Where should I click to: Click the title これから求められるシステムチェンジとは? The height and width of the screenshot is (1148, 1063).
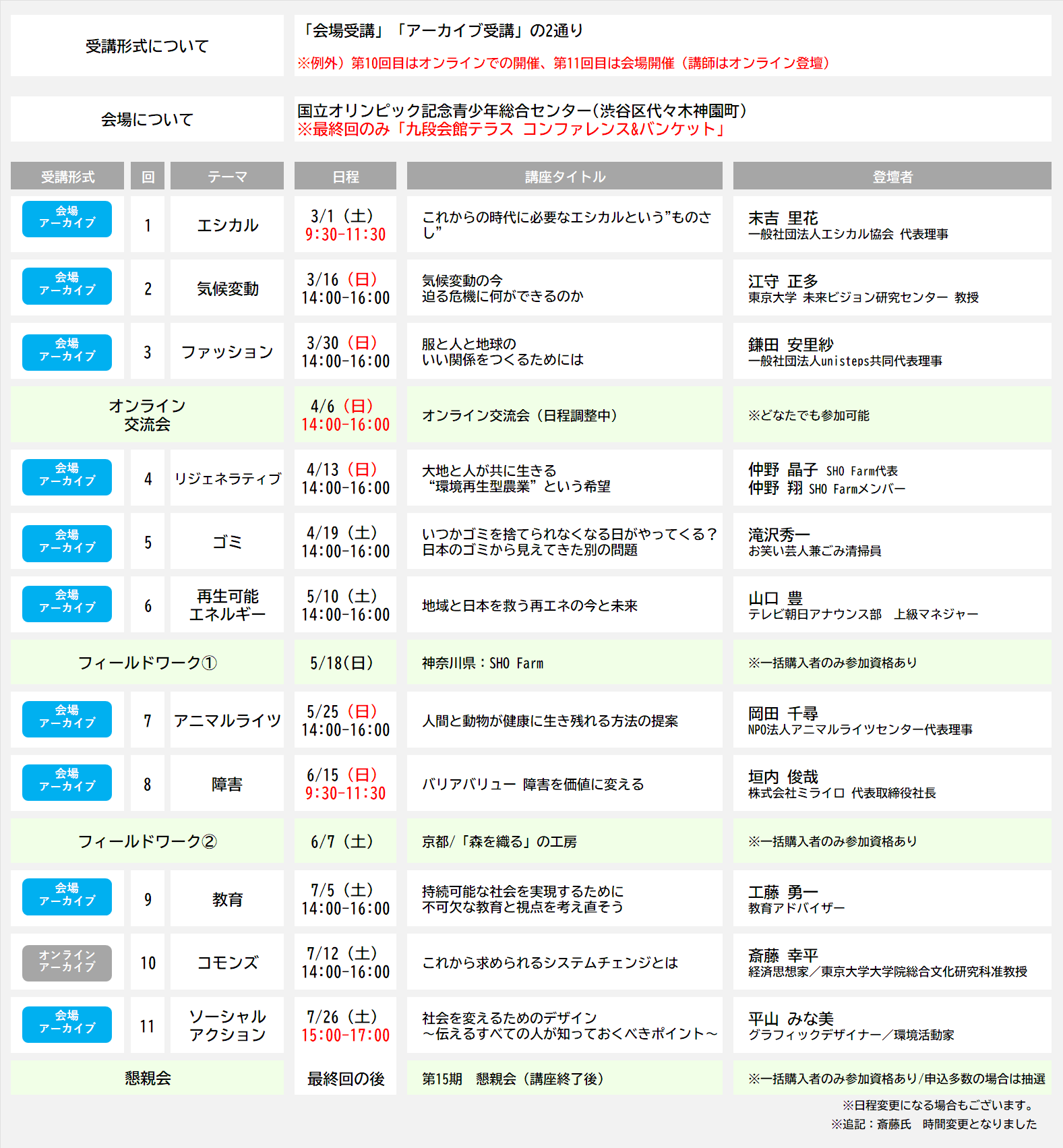coord(550,963)
